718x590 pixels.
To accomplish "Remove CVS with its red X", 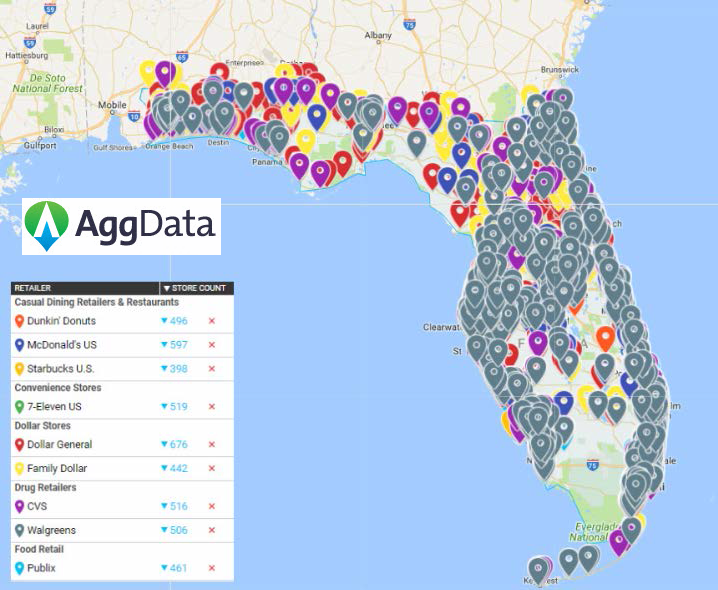I will [212, 507].
